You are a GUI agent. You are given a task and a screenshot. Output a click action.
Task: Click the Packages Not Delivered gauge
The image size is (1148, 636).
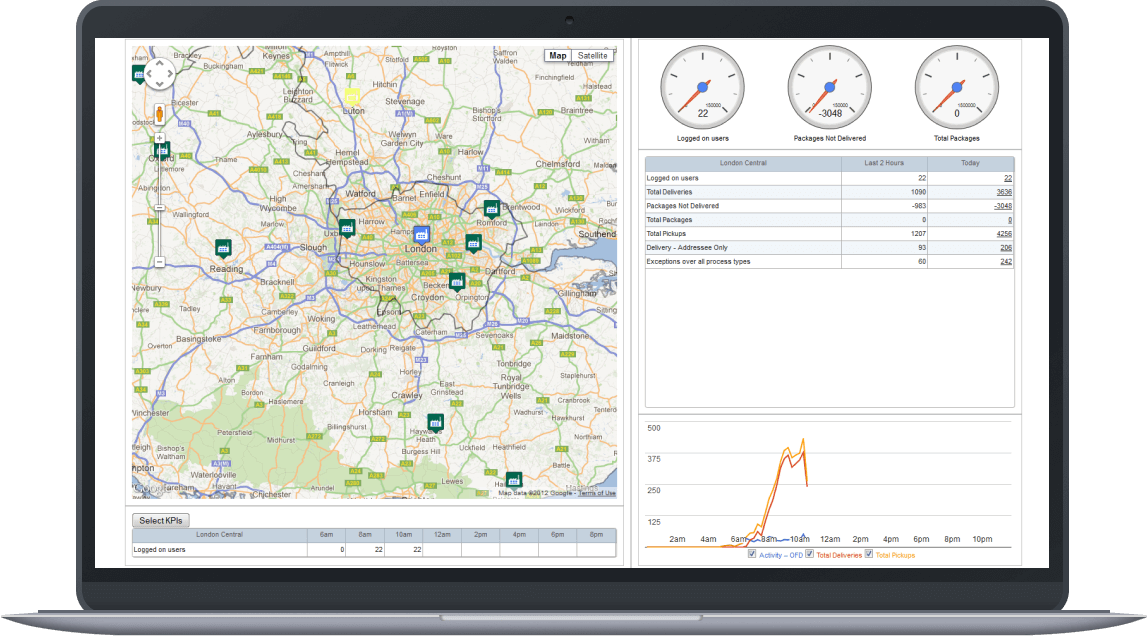[828, 87]
